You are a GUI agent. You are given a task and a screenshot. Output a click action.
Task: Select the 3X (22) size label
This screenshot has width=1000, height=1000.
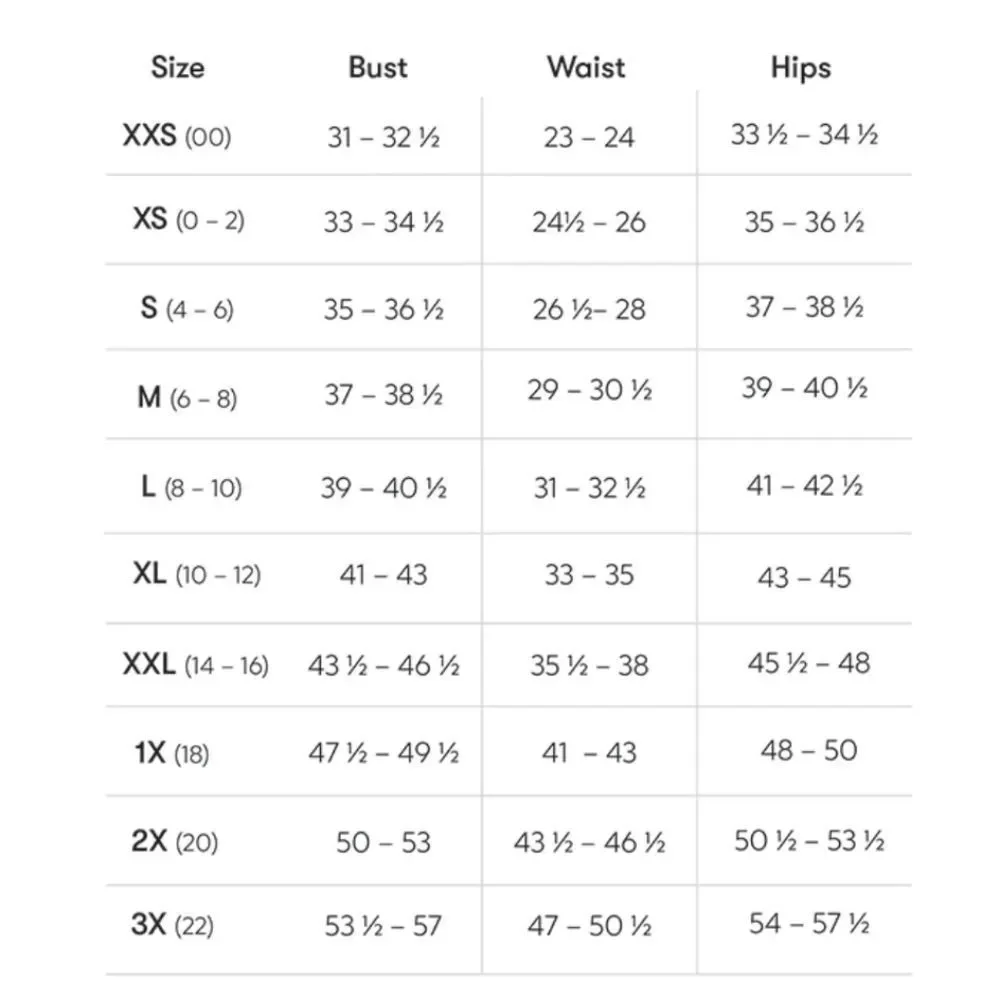(x=172, y=925)
